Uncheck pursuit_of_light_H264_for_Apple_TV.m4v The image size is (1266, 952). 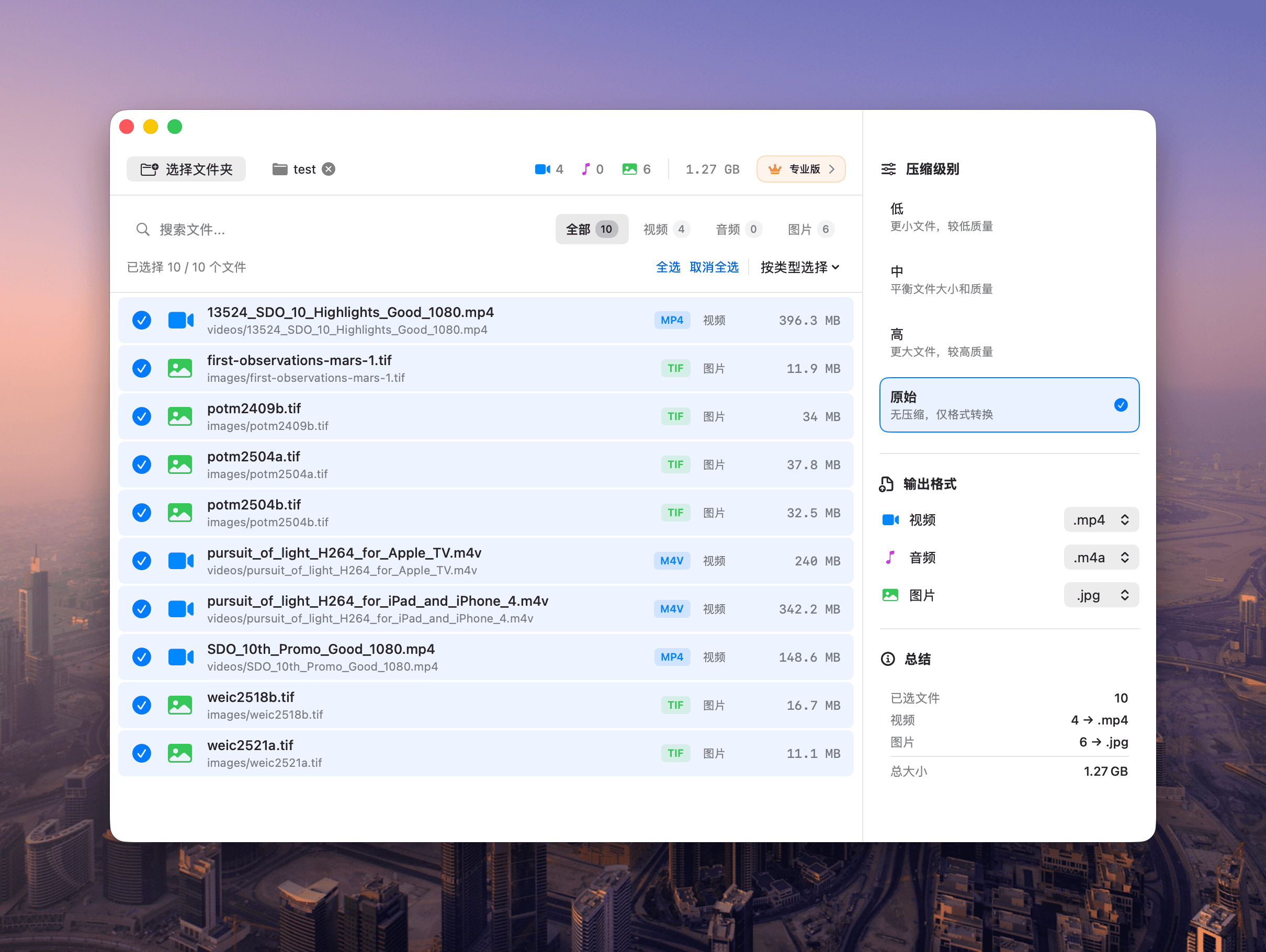(x=142, y=561)
